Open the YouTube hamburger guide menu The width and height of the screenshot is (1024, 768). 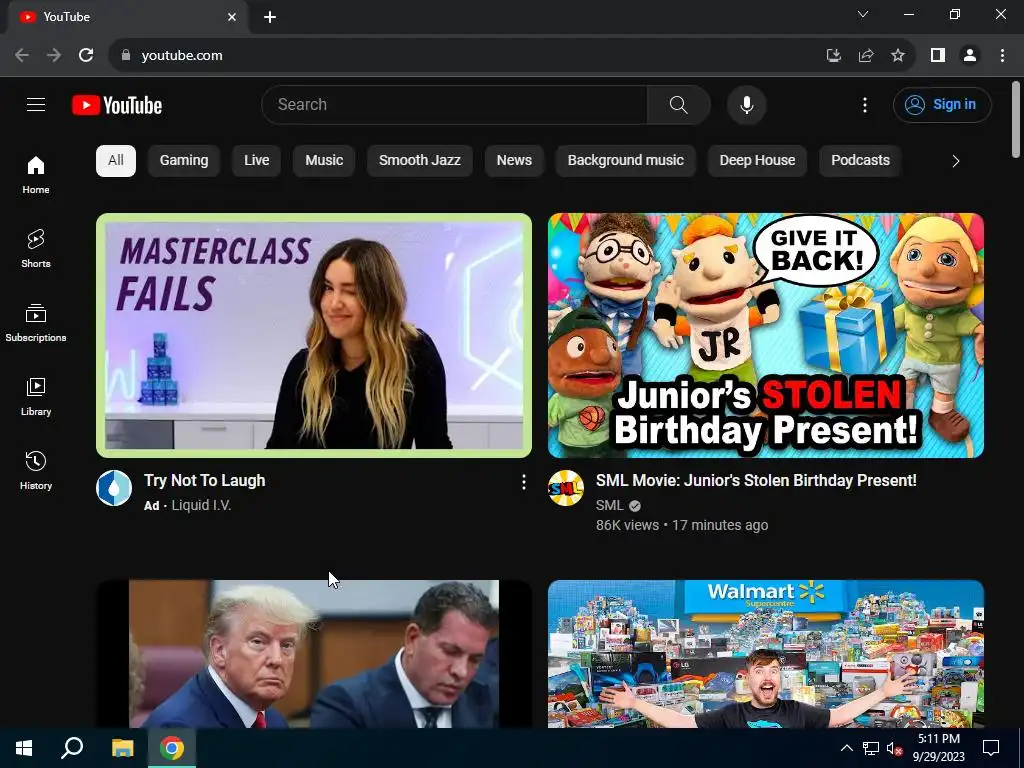coord(36,104)
